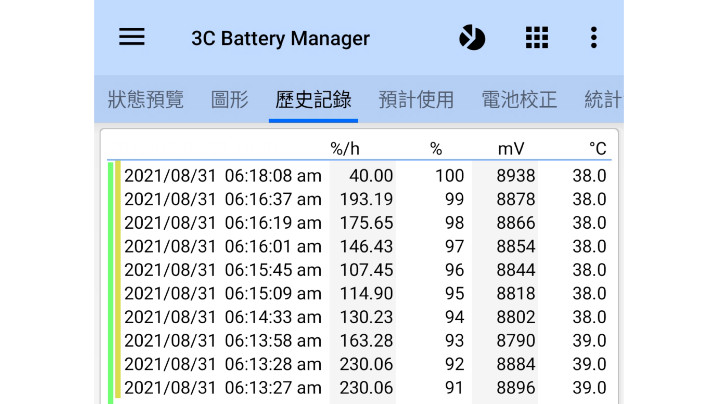This screenshot has height=404, width=718.
Task: Switch to the 電池校正 tab
Action: click(x=519, y=99)
